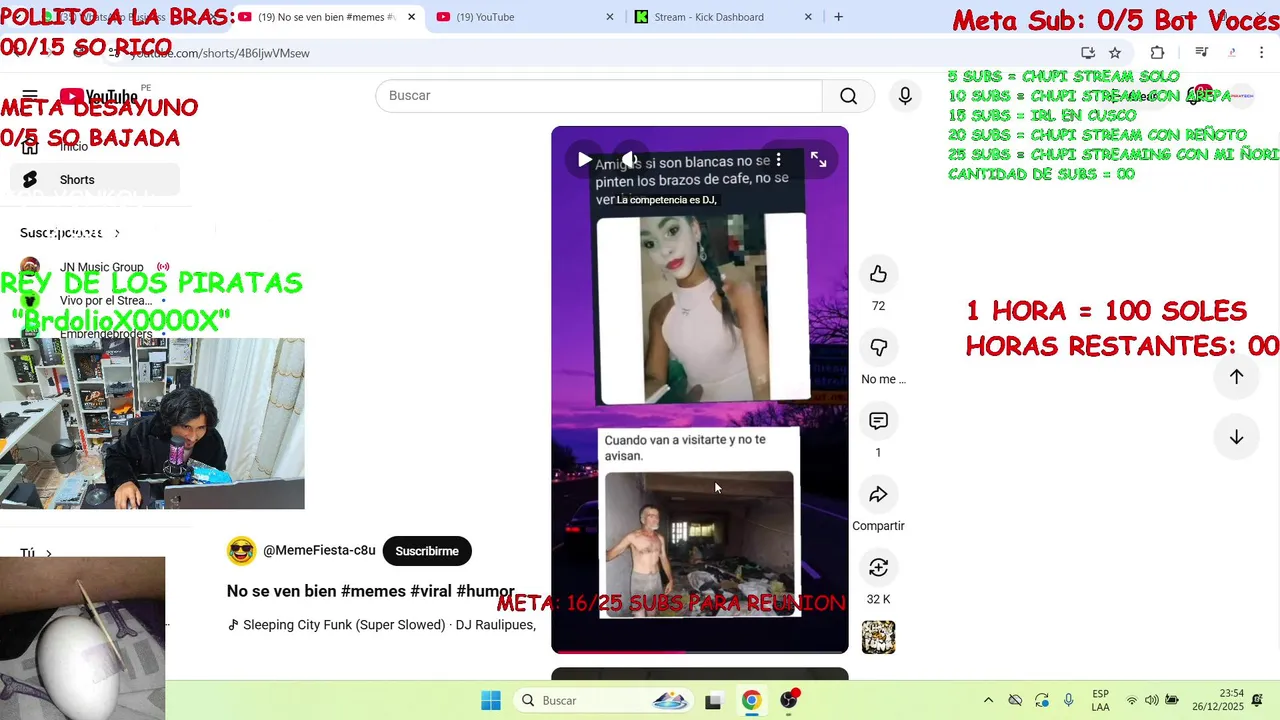Screen dimensions: 1280x720
Task: Open network settings from Wi-Fi tray icon
Action: 1132,701
